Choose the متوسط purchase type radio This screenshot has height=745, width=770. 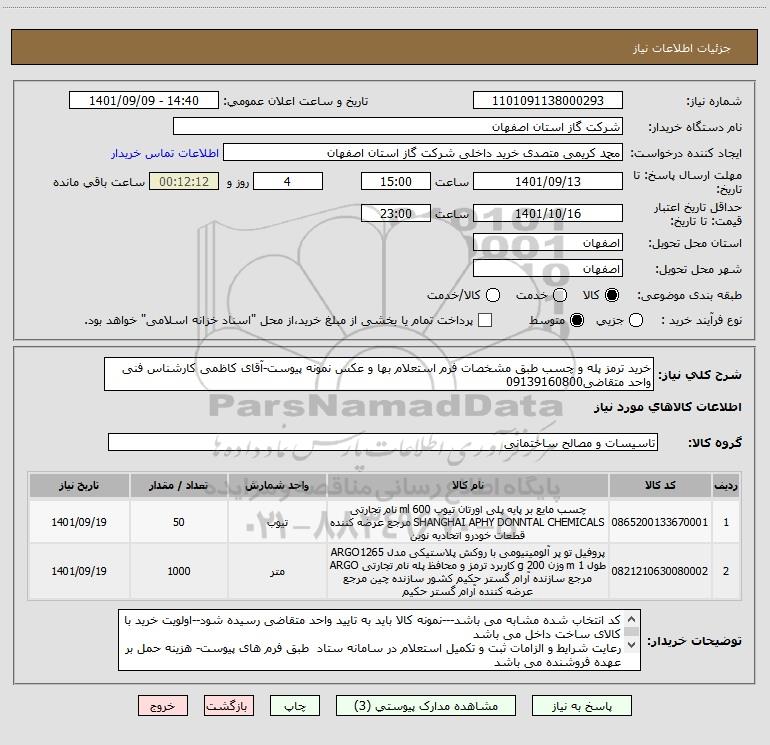pos(577,320)
